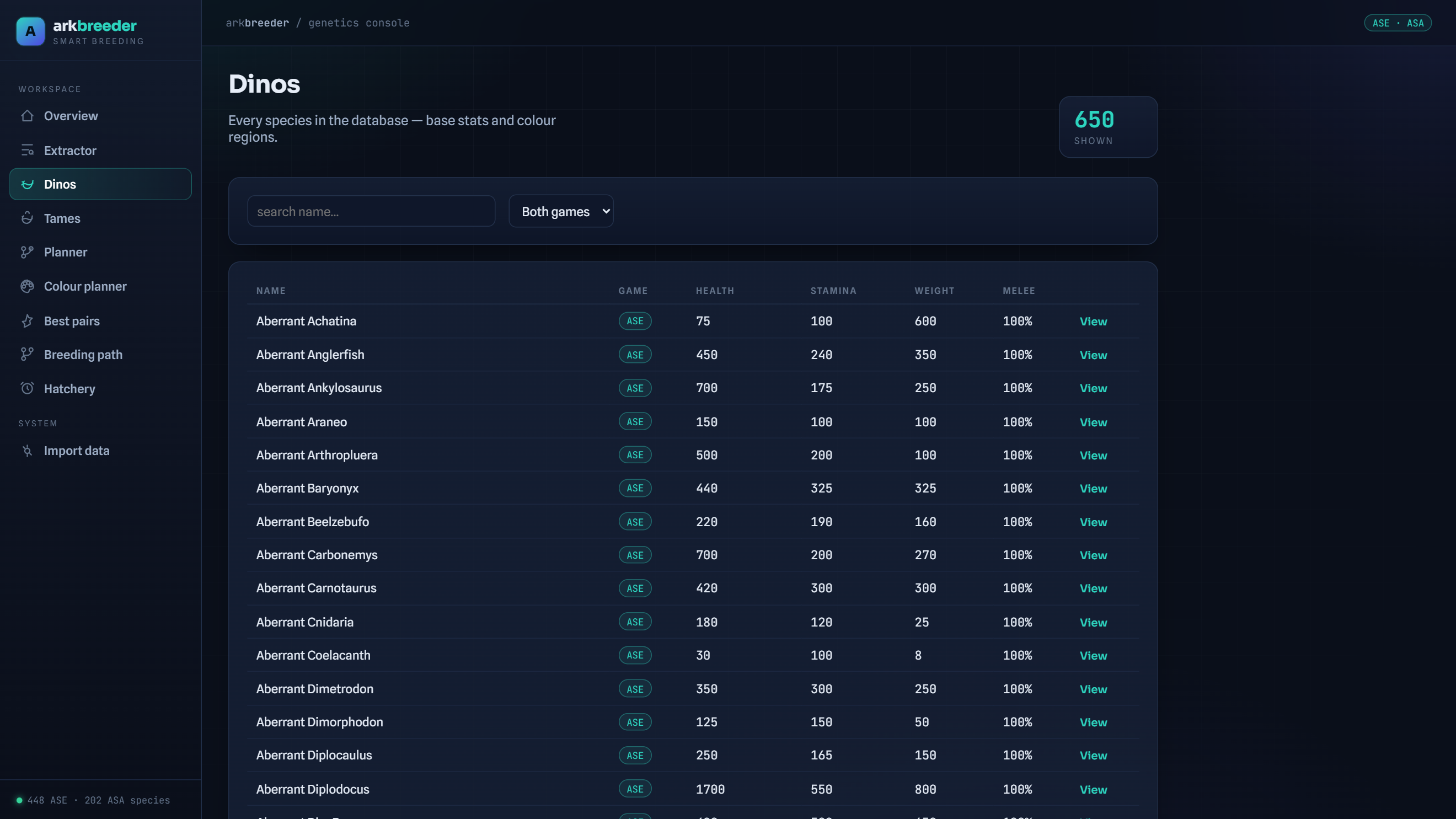Click the arkbreeder logo icon
The height and width of the screenshot is (819, 1456).
(30, 31)
